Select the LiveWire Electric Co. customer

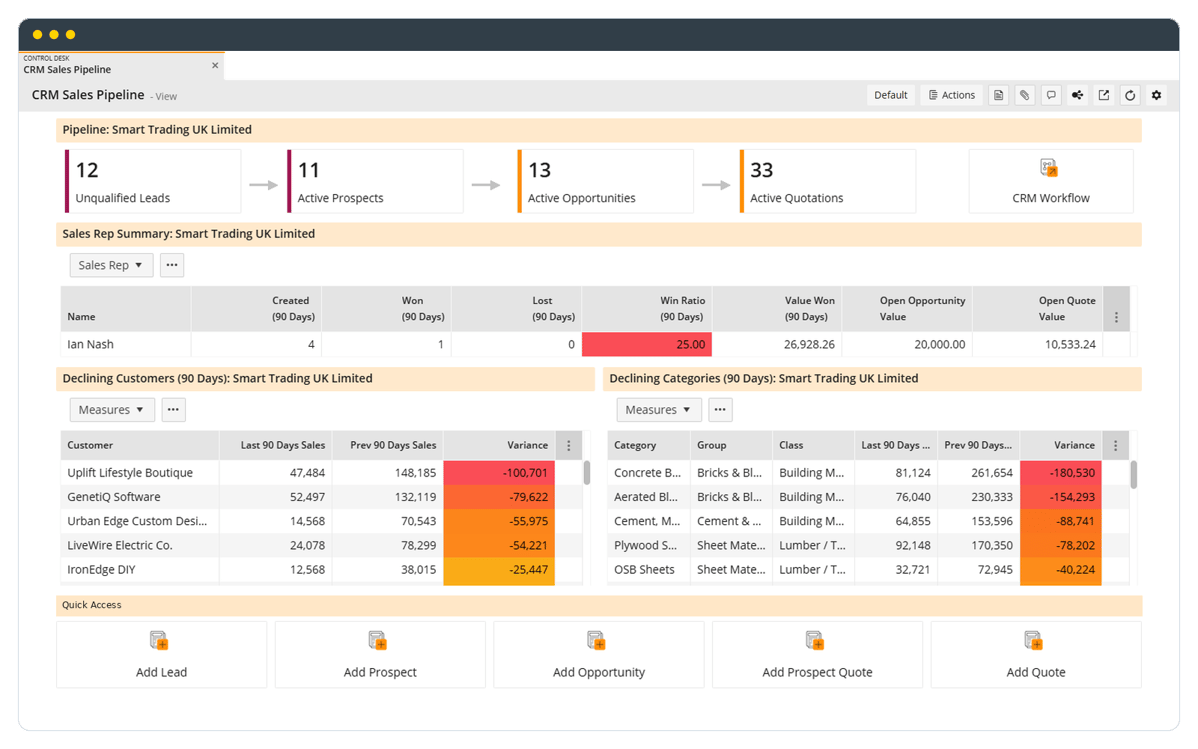click(120, 546)
